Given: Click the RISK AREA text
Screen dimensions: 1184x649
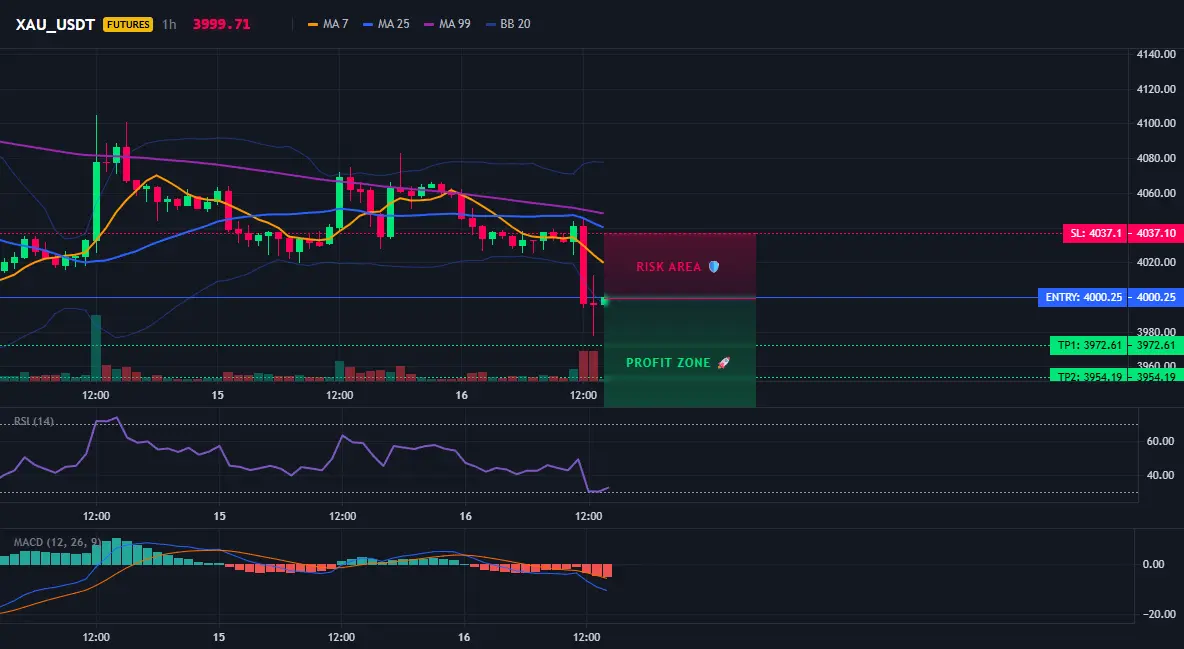Looking at the screenshot, I should (x=668, y=267).
